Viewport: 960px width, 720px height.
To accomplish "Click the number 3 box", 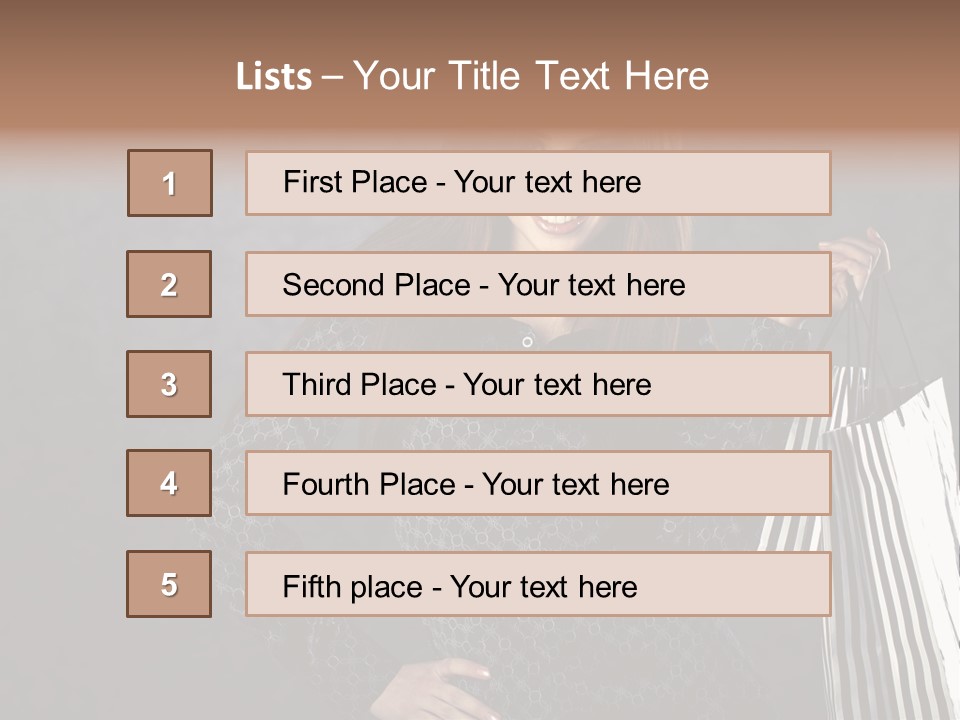I will coord(169,384).
